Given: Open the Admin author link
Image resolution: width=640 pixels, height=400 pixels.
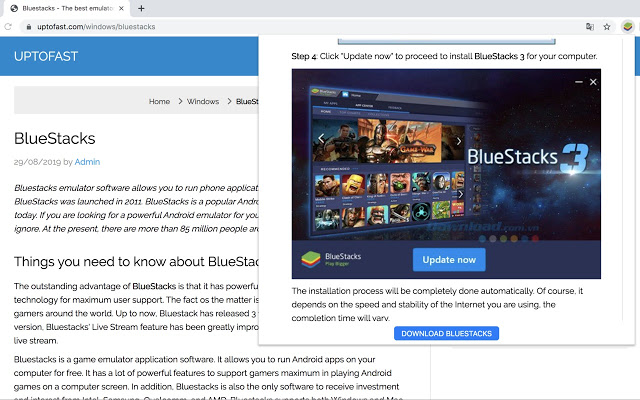Looking at the screenshot, I should (87, 162).
